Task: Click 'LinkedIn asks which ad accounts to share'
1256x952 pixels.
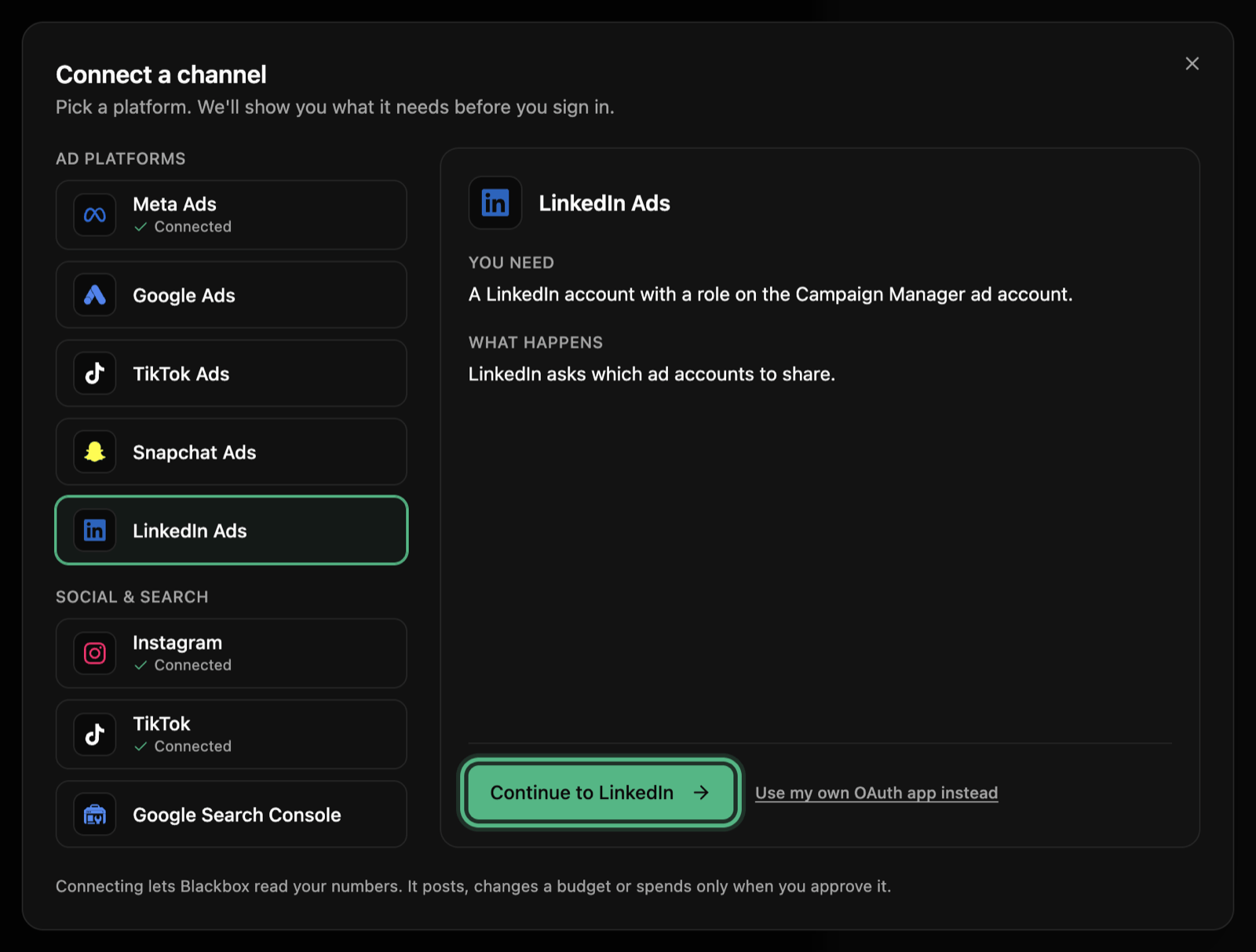Action: pos(652,374)
